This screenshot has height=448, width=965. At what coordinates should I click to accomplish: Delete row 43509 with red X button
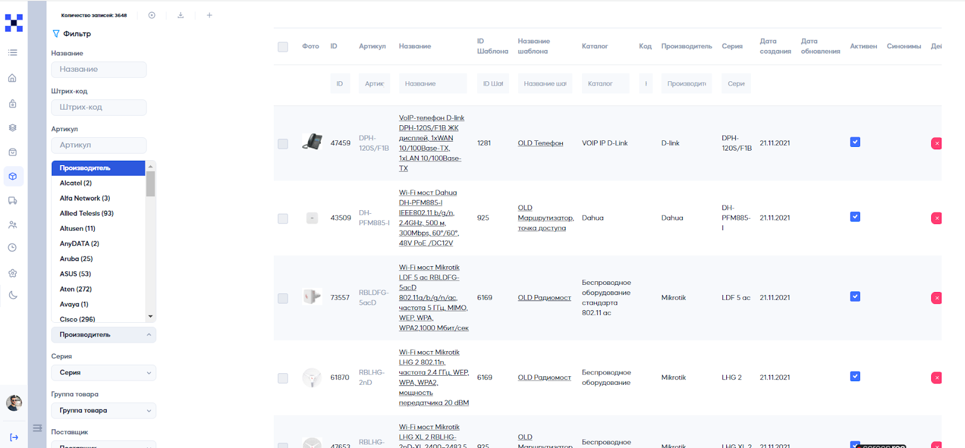click(936, 218)
